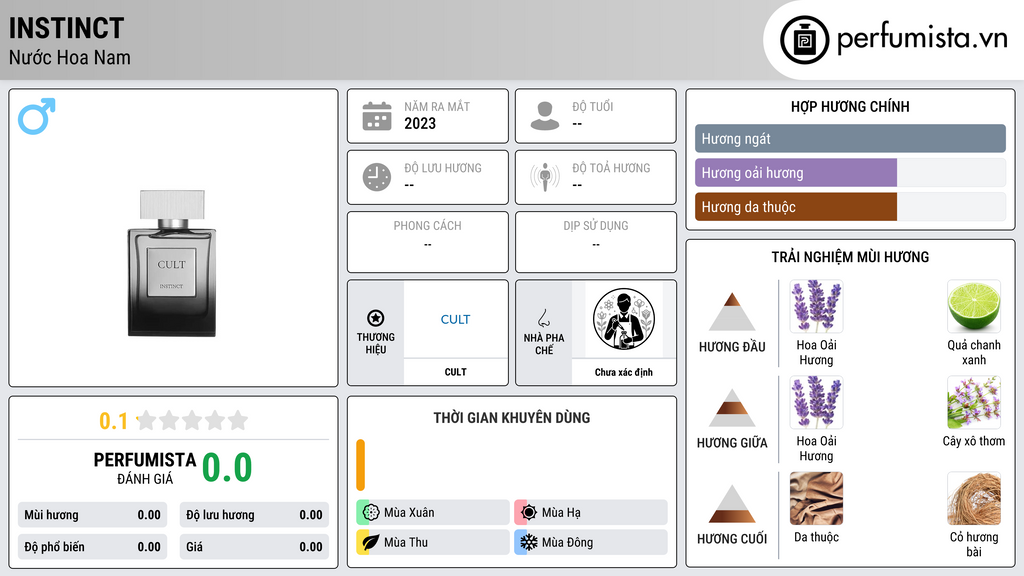1024x576 pixels.
Task: Click the nose icon for Nhà pha chế
Action: [543, 318]
